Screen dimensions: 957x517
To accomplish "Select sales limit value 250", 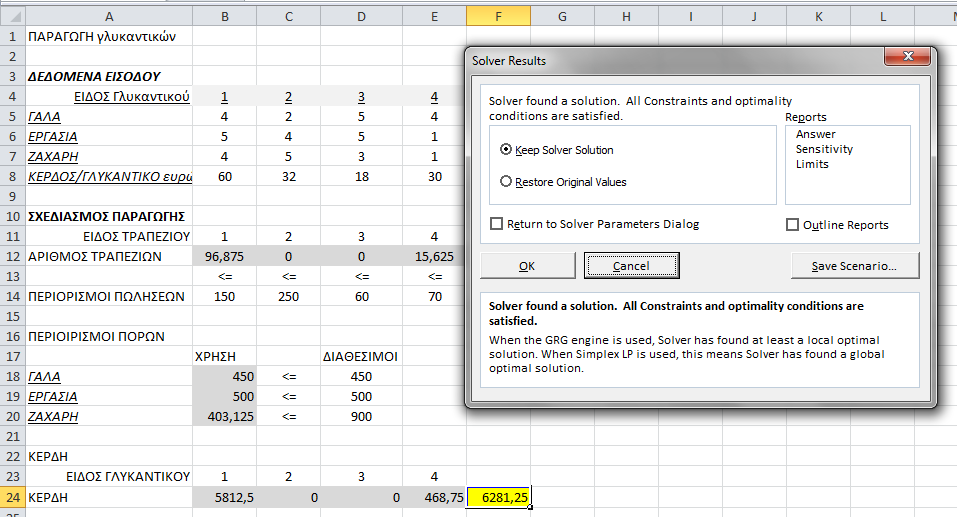I will tap(289, 297).
